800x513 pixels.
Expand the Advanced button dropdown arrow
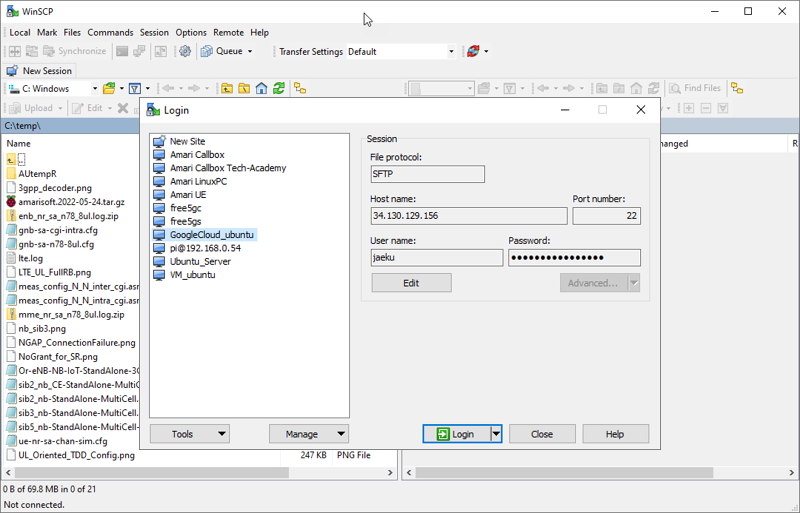pos(634,283)
